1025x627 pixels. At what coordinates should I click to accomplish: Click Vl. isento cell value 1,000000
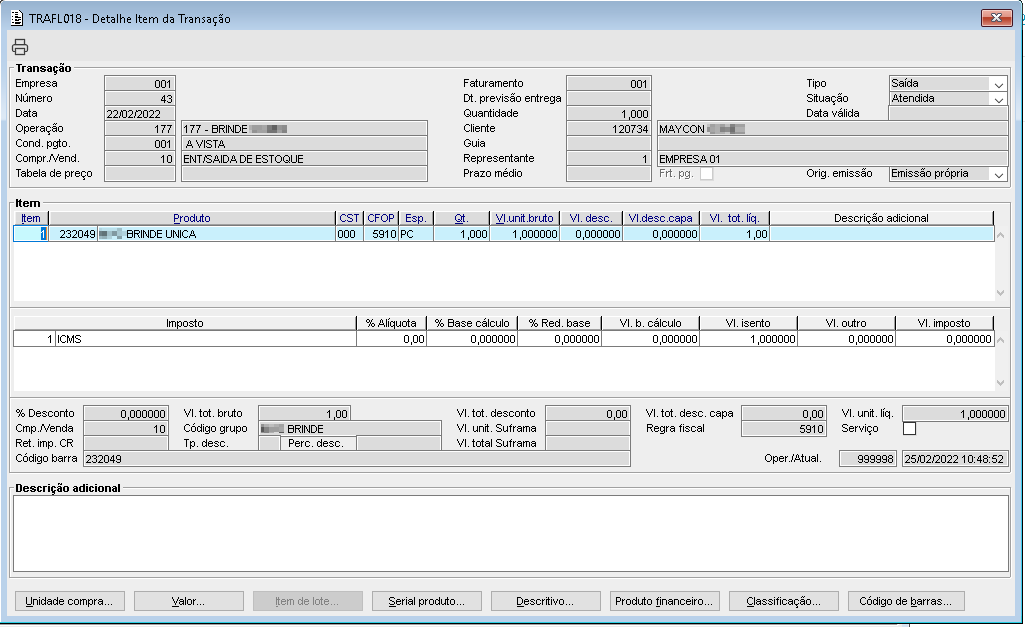[748, 339]
